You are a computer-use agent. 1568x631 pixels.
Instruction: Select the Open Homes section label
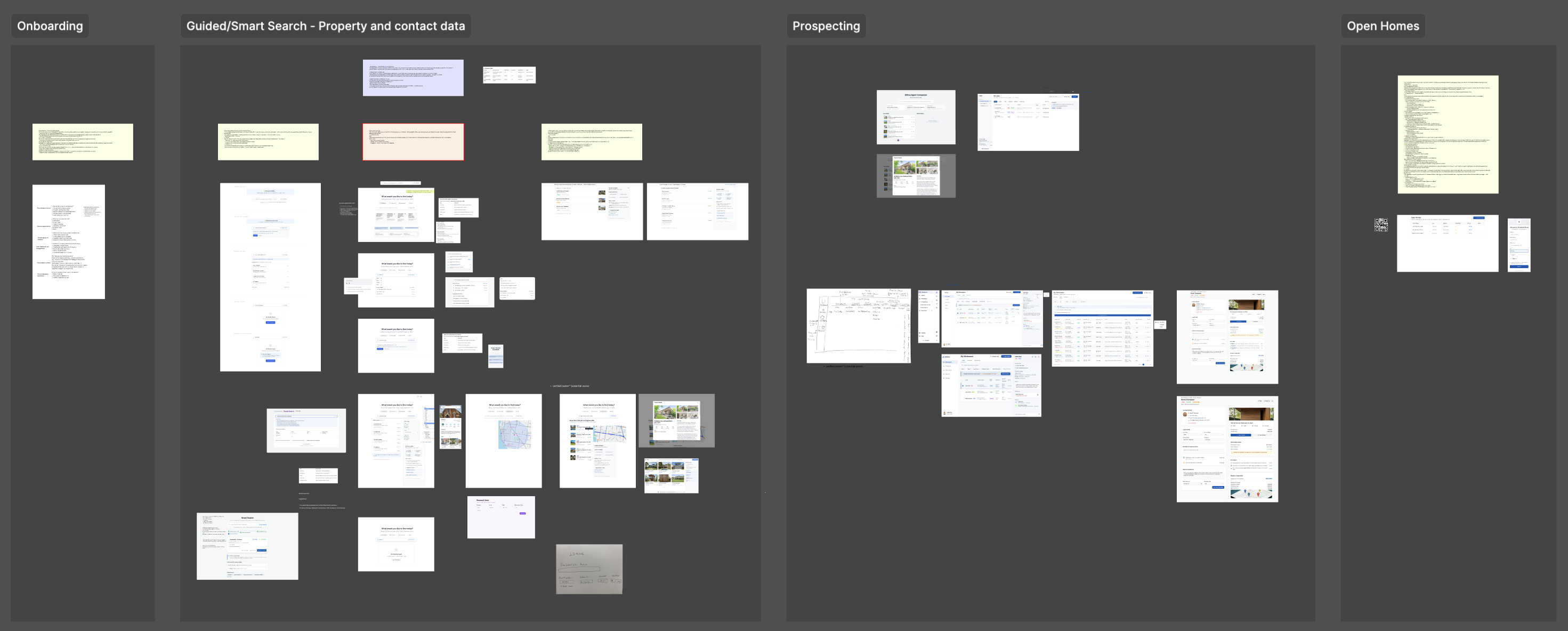point(1383,26)
